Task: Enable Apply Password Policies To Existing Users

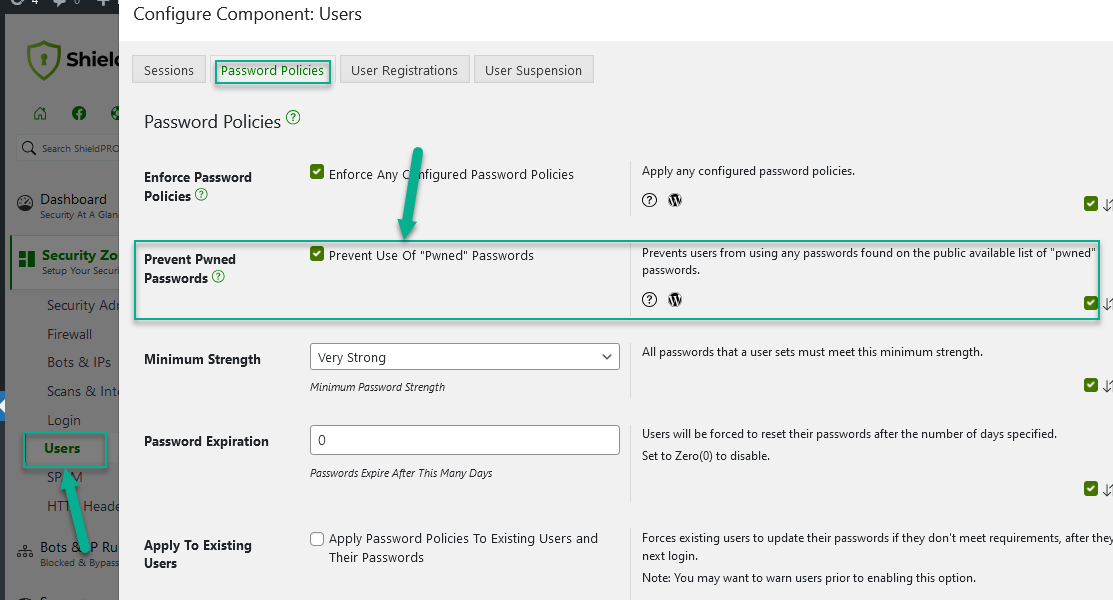Action: click(x=317, y=538)
